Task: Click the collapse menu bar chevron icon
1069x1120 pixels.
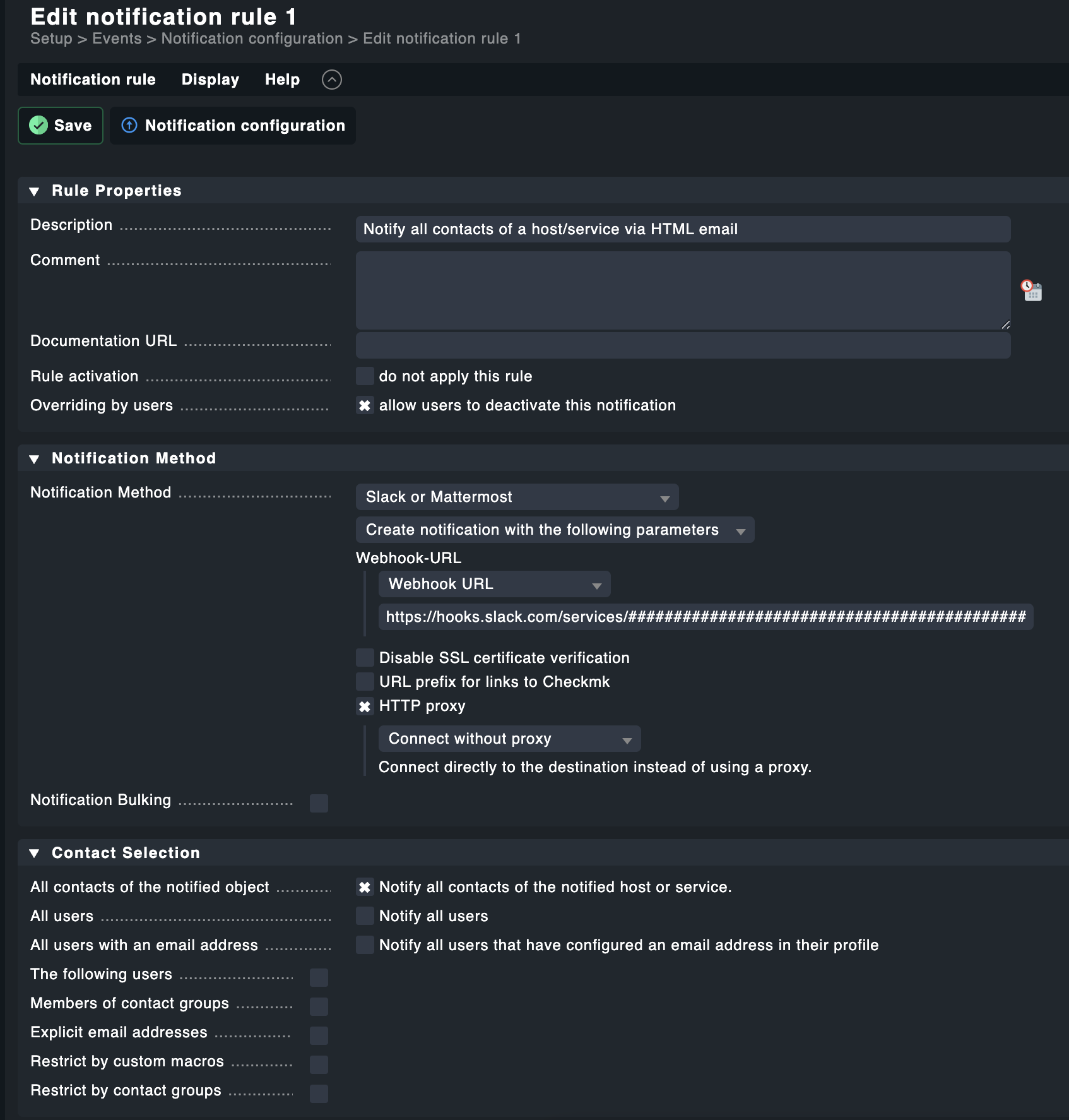Action: [332, 80]
